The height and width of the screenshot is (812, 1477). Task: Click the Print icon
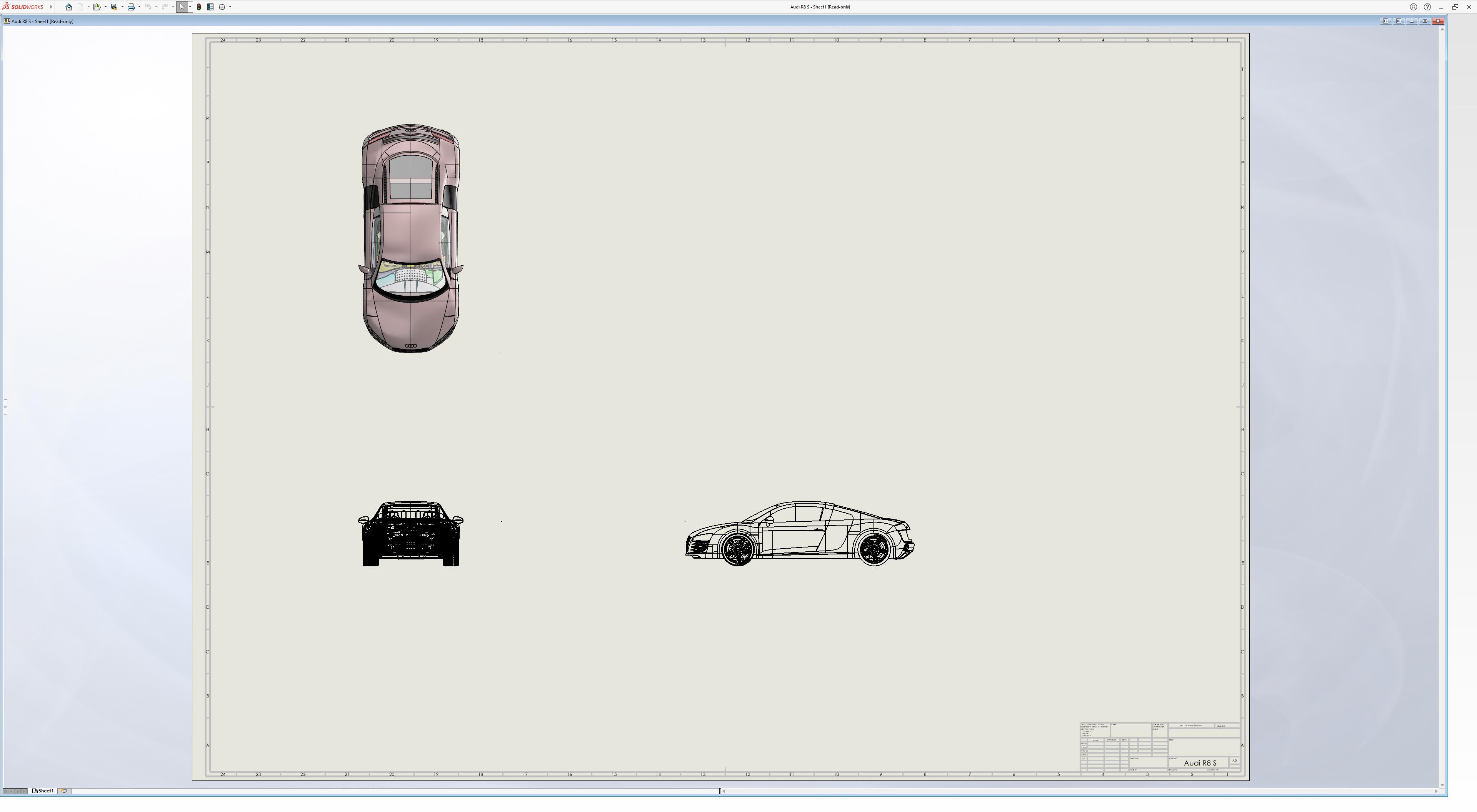pos(131,7)
